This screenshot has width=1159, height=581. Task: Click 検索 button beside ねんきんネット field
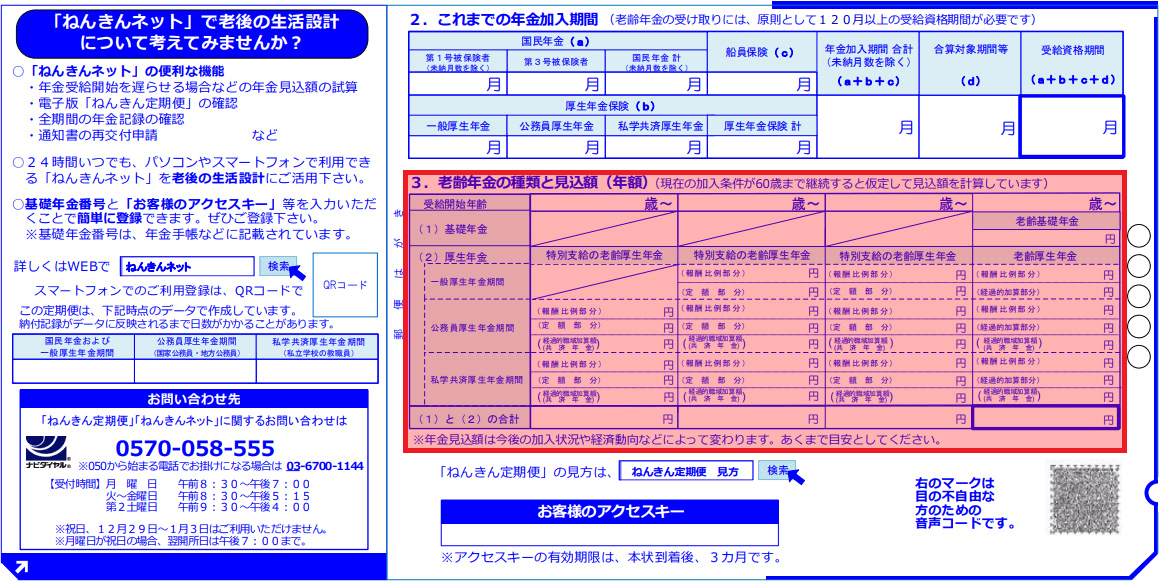[x=278, y=266]
